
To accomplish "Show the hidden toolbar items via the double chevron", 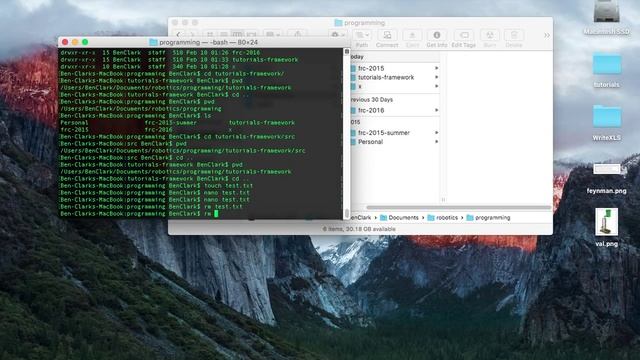I will tap(547, 36).
